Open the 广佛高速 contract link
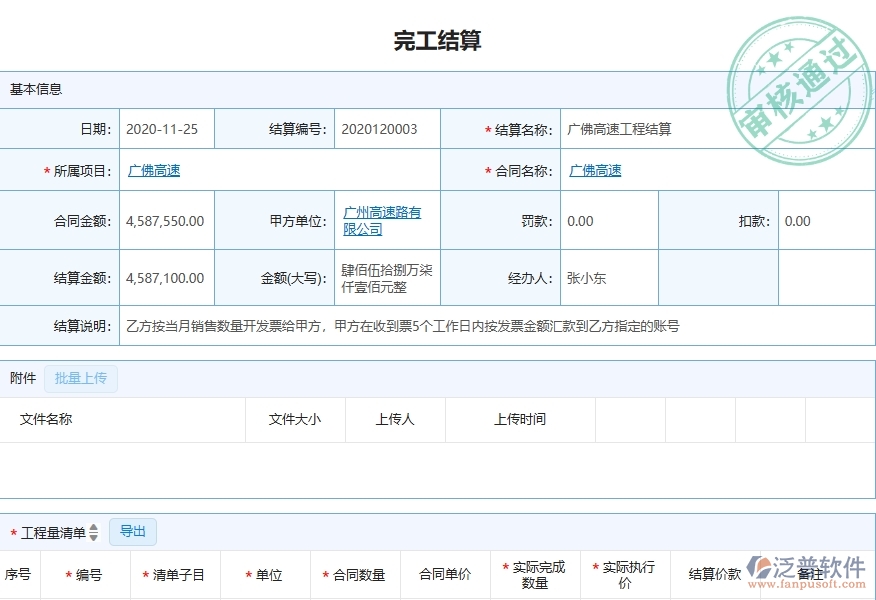 pos(594,170)
